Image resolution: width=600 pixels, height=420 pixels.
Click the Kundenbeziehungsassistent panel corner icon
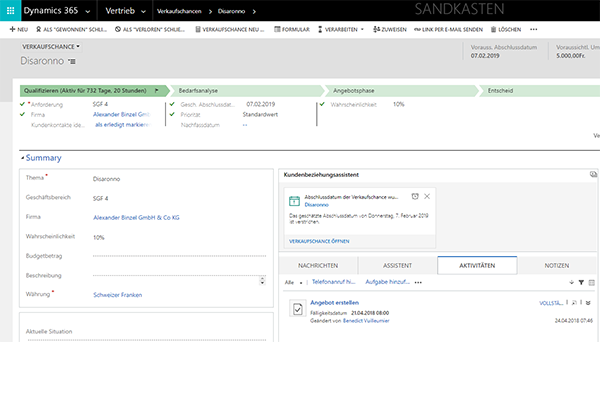point(593,174)
